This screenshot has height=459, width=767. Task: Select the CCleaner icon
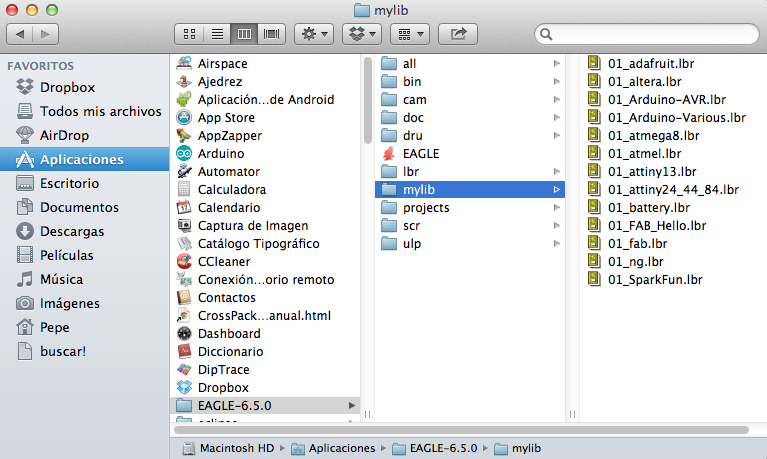(184, 261)
